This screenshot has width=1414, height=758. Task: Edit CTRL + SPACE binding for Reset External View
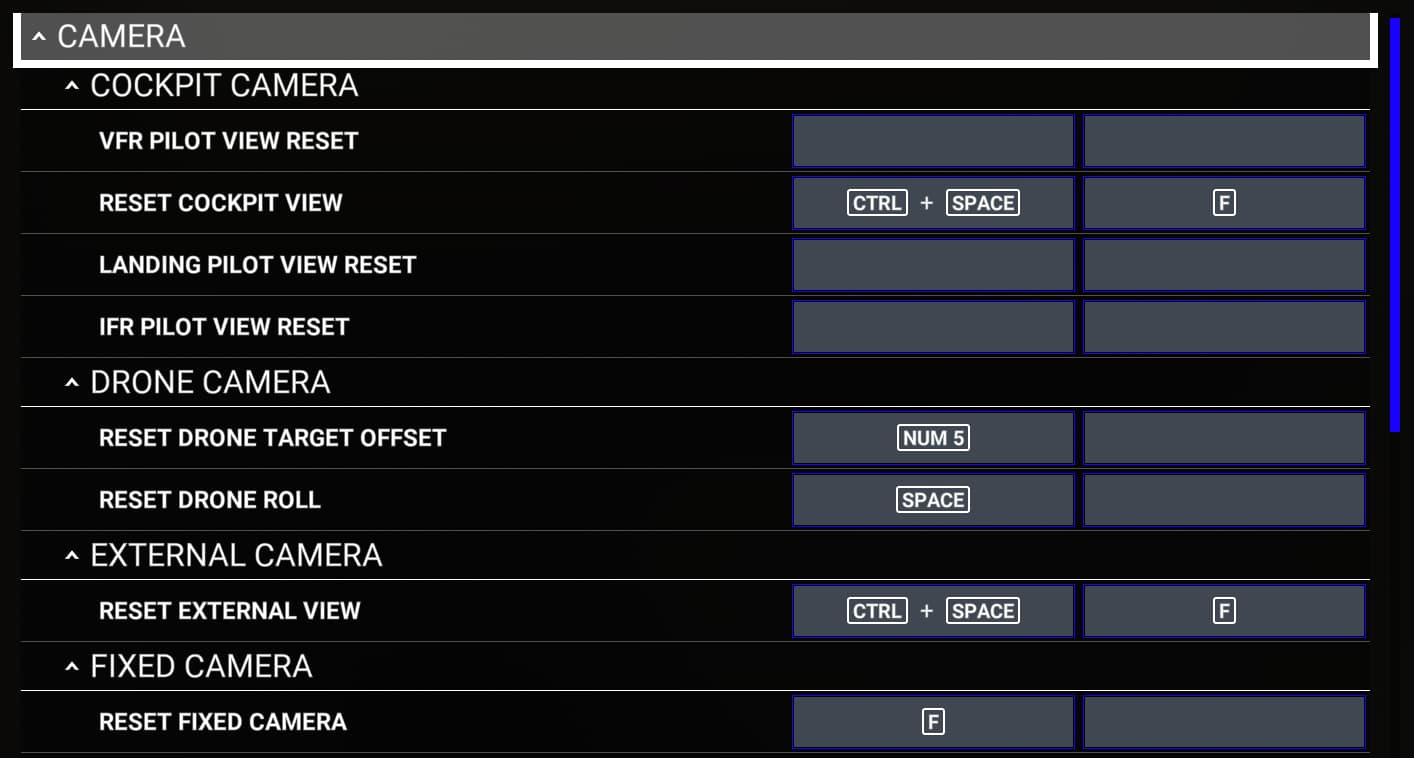pyautogui.click(x=933, y=611)
